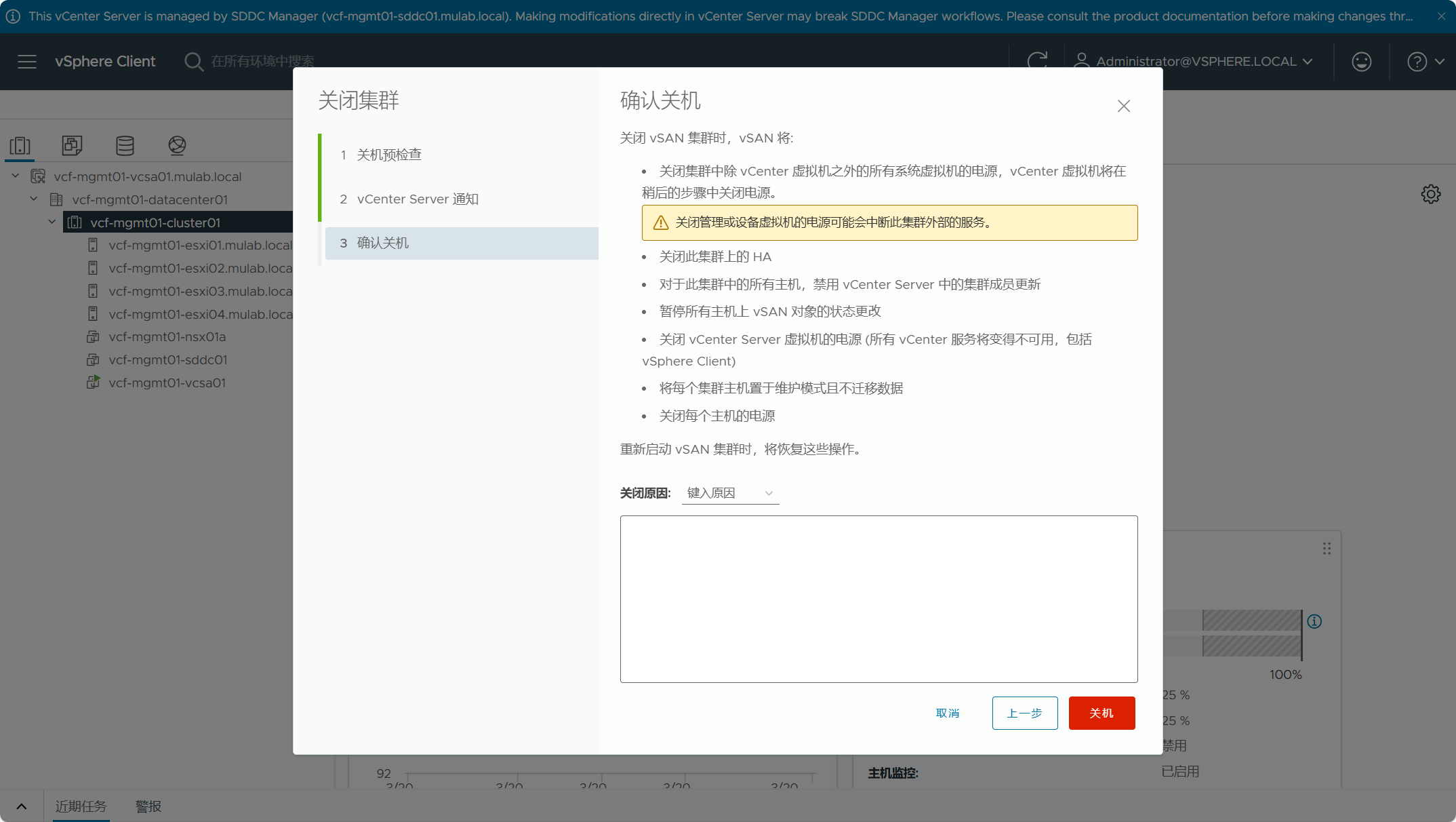This screenshot has height=822, width=1456.
Task: Open the hamburger navigation menu
Action: (27, 62)
